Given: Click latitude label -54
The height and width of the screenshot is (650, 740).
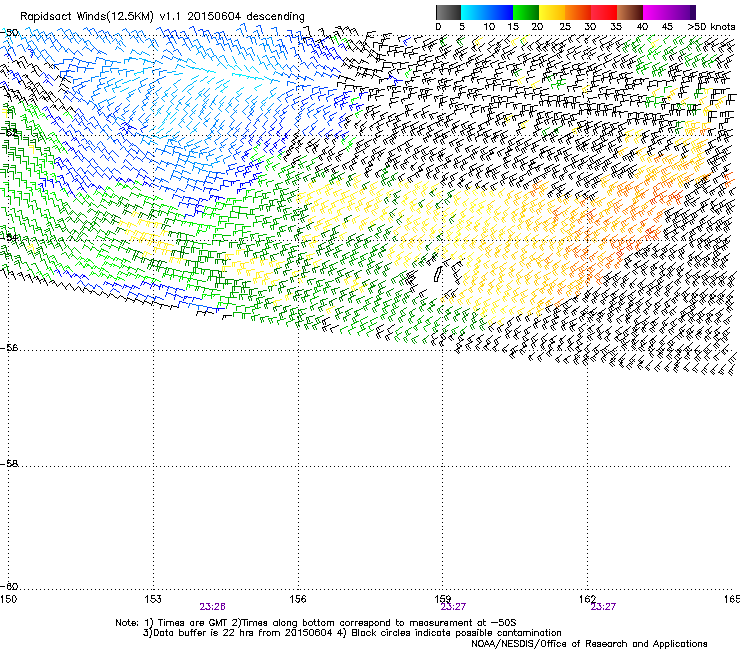Looking at the screenshot, I should click(x=9, y=237).
